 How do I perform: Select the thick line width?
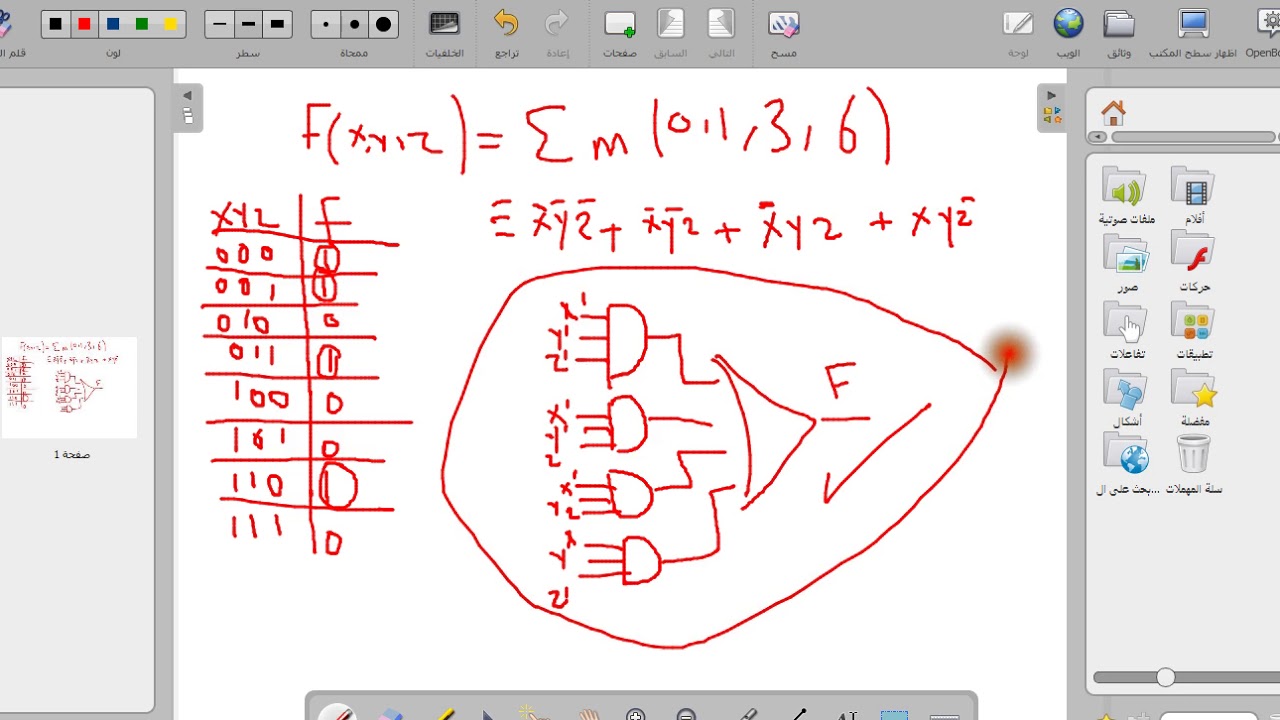tap(278, 25)
